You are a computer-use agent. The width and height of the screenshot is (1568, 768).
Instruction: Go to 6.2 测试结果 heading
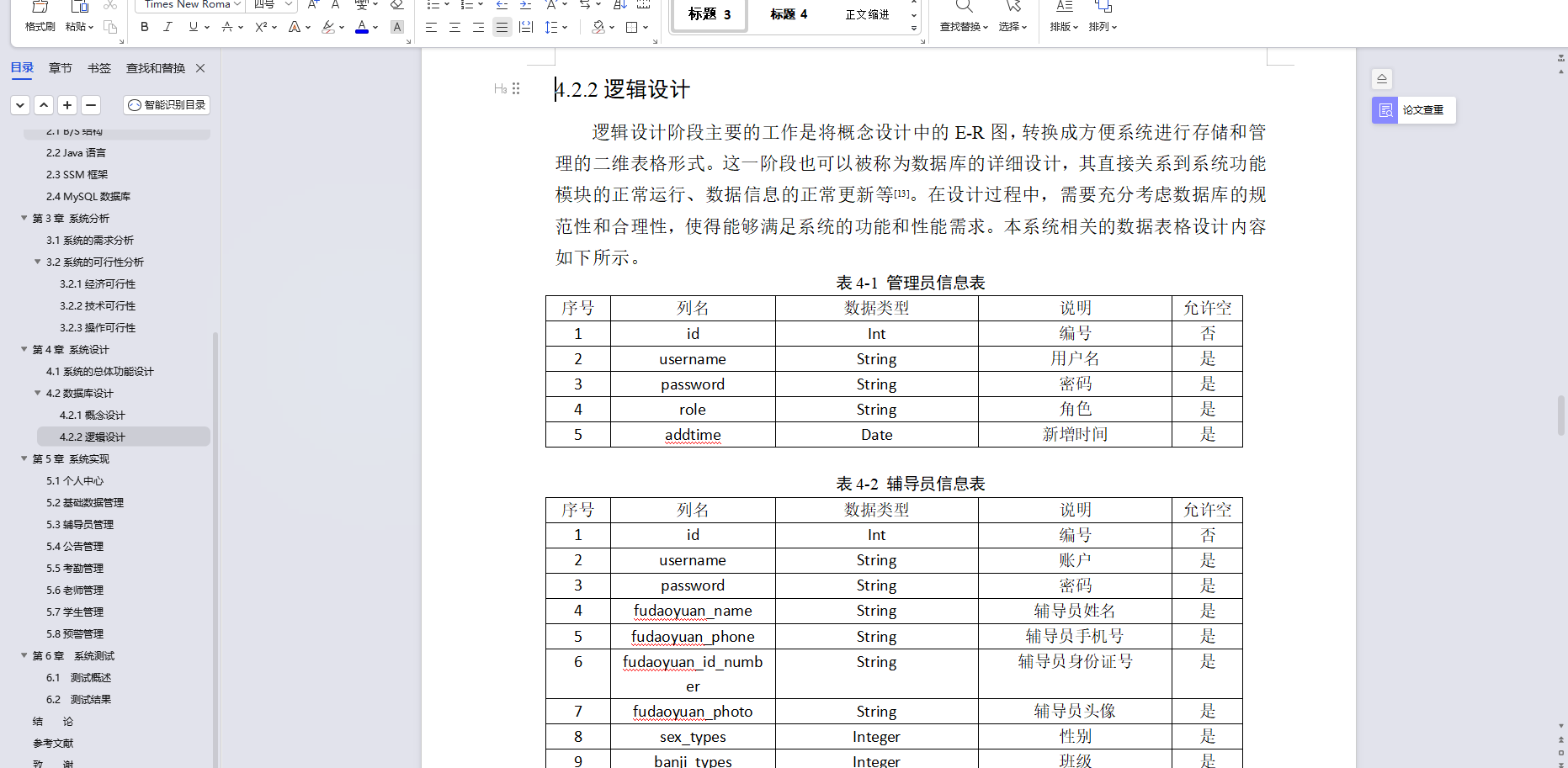click(78, 699)
